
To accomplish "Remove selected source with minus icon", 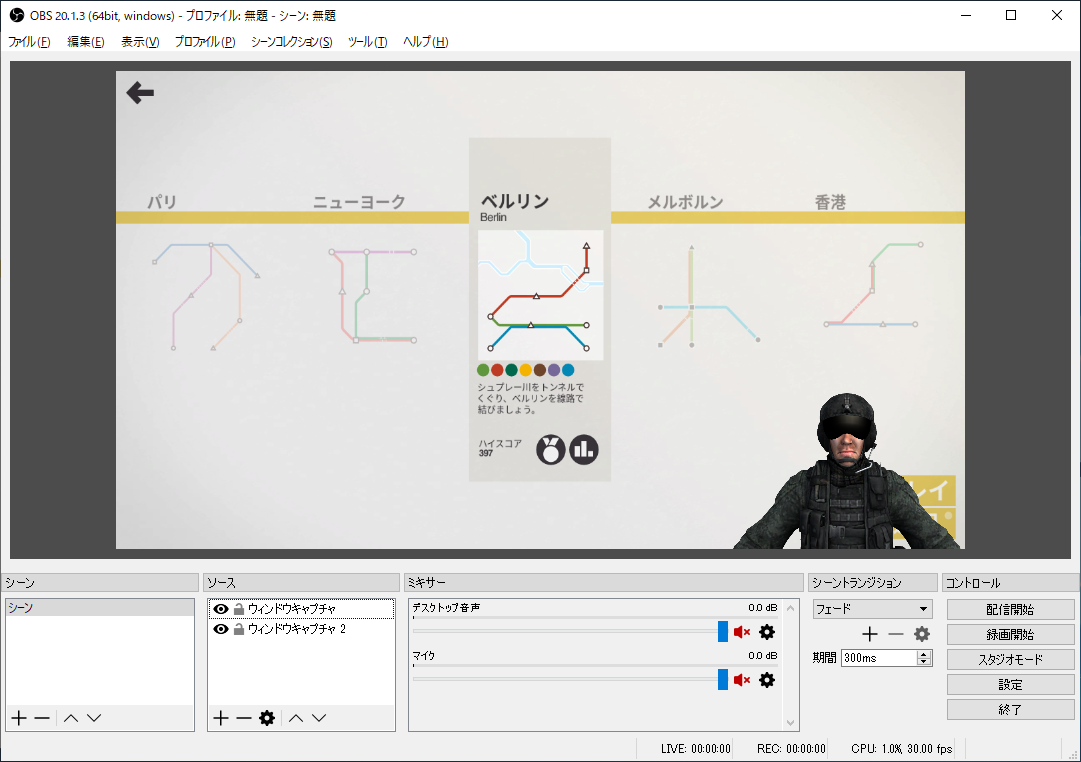I will pos(243,718).
